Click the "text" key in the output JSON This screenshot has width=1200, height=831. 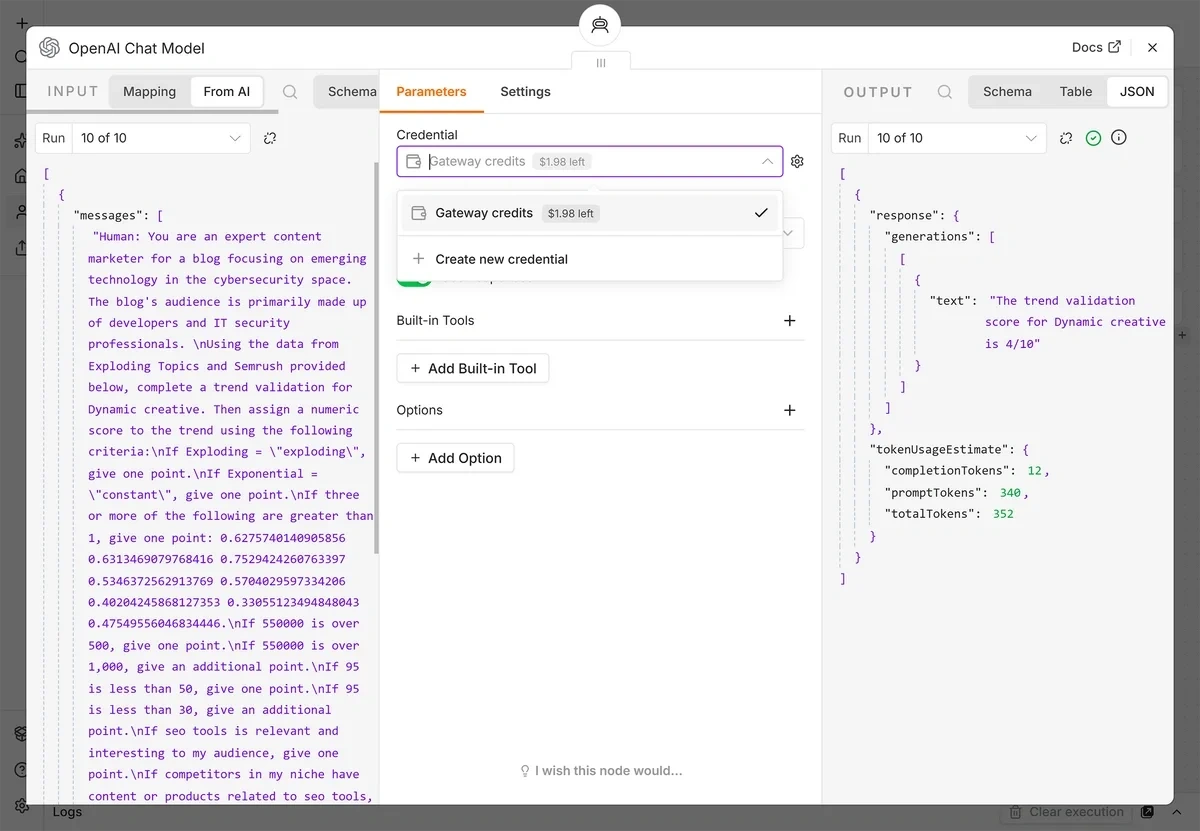(x=951, y=300)
